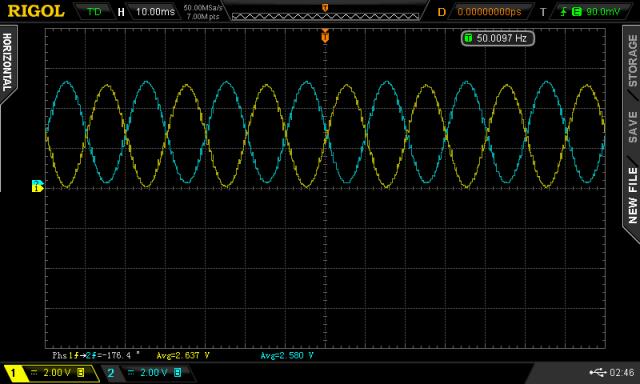Open the trigger level 90.0mV setting
The width and height of the screenshot is (640, 384).
coord(603,12)
